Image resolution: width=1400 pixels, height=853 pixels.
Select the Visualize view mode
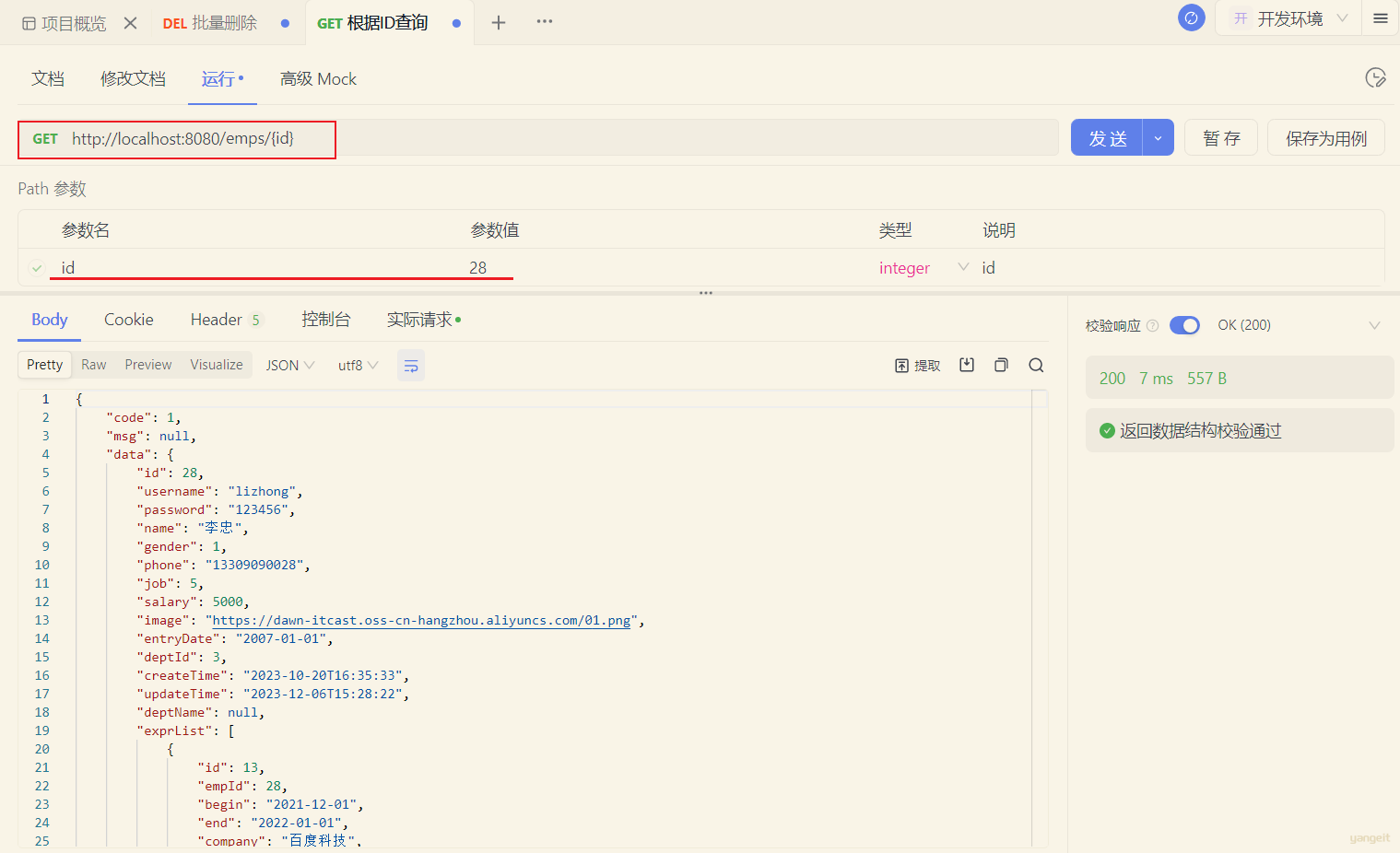pyautogui.click(x=217, y=365)
